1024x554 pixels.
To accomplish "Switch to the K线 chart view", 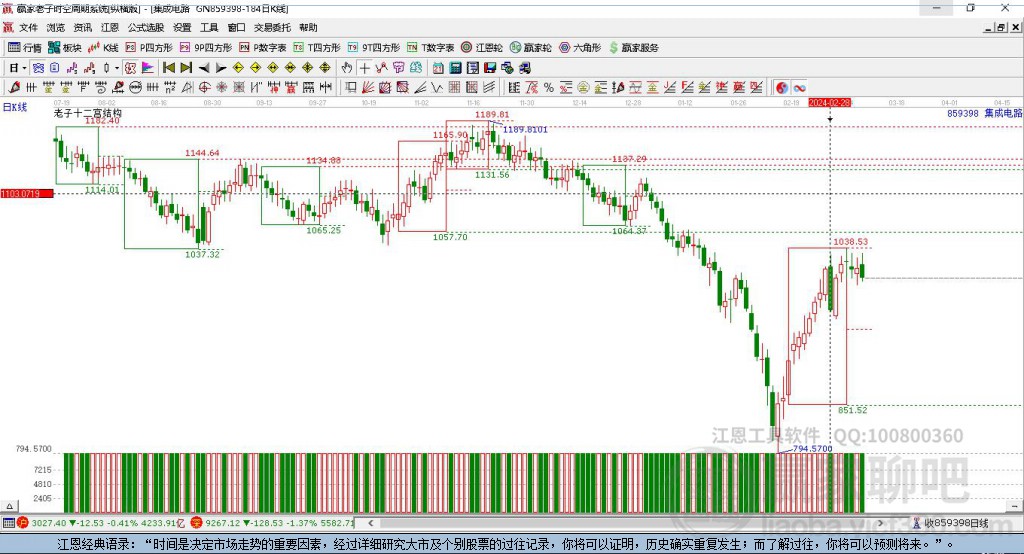I will tap(103, 48).
